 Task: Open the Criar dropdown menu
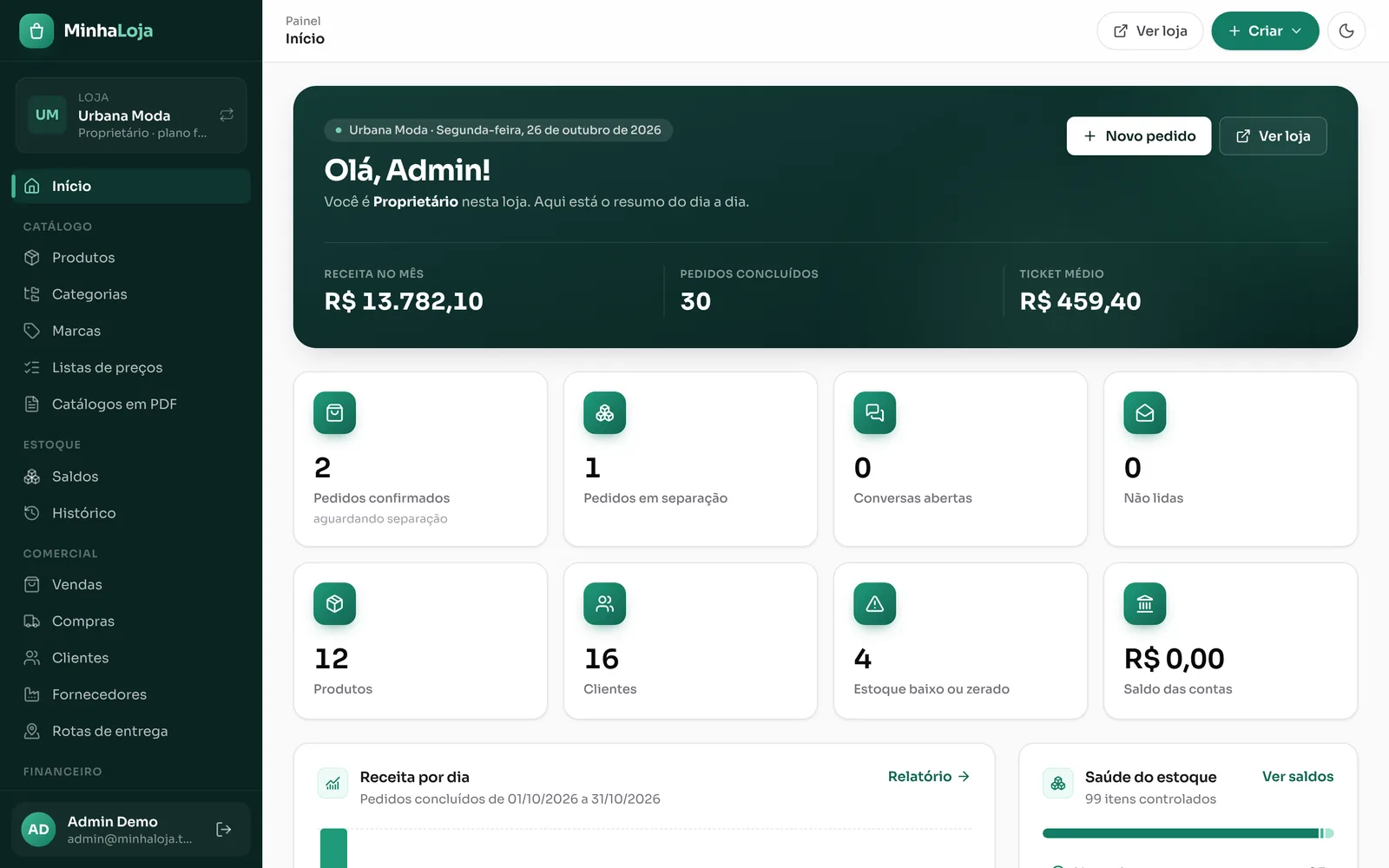tap(1265, 31)
